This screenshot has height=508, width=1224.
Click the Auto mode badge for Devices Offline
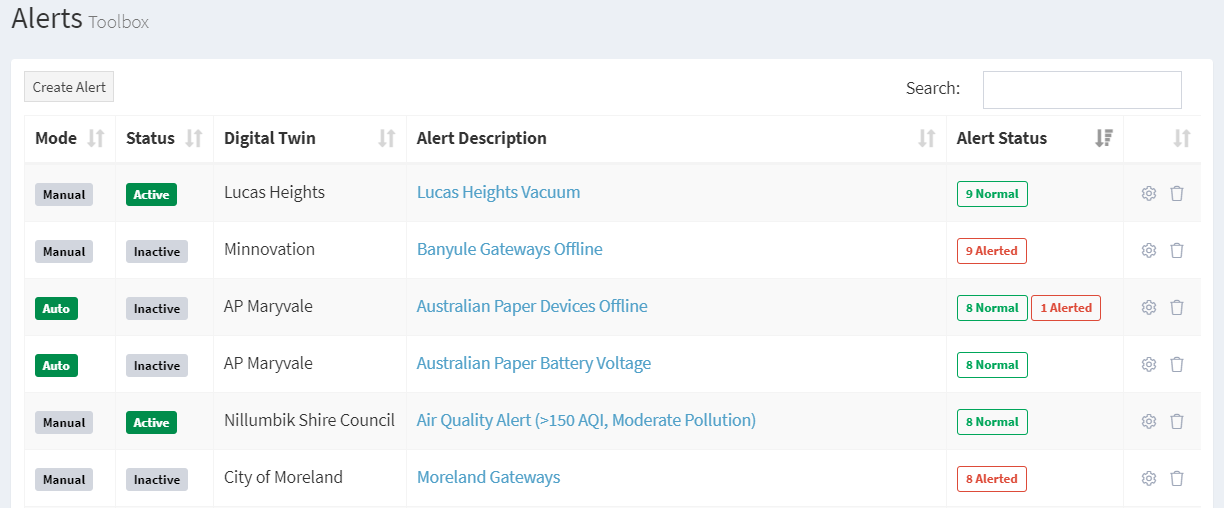pos(56,308)
